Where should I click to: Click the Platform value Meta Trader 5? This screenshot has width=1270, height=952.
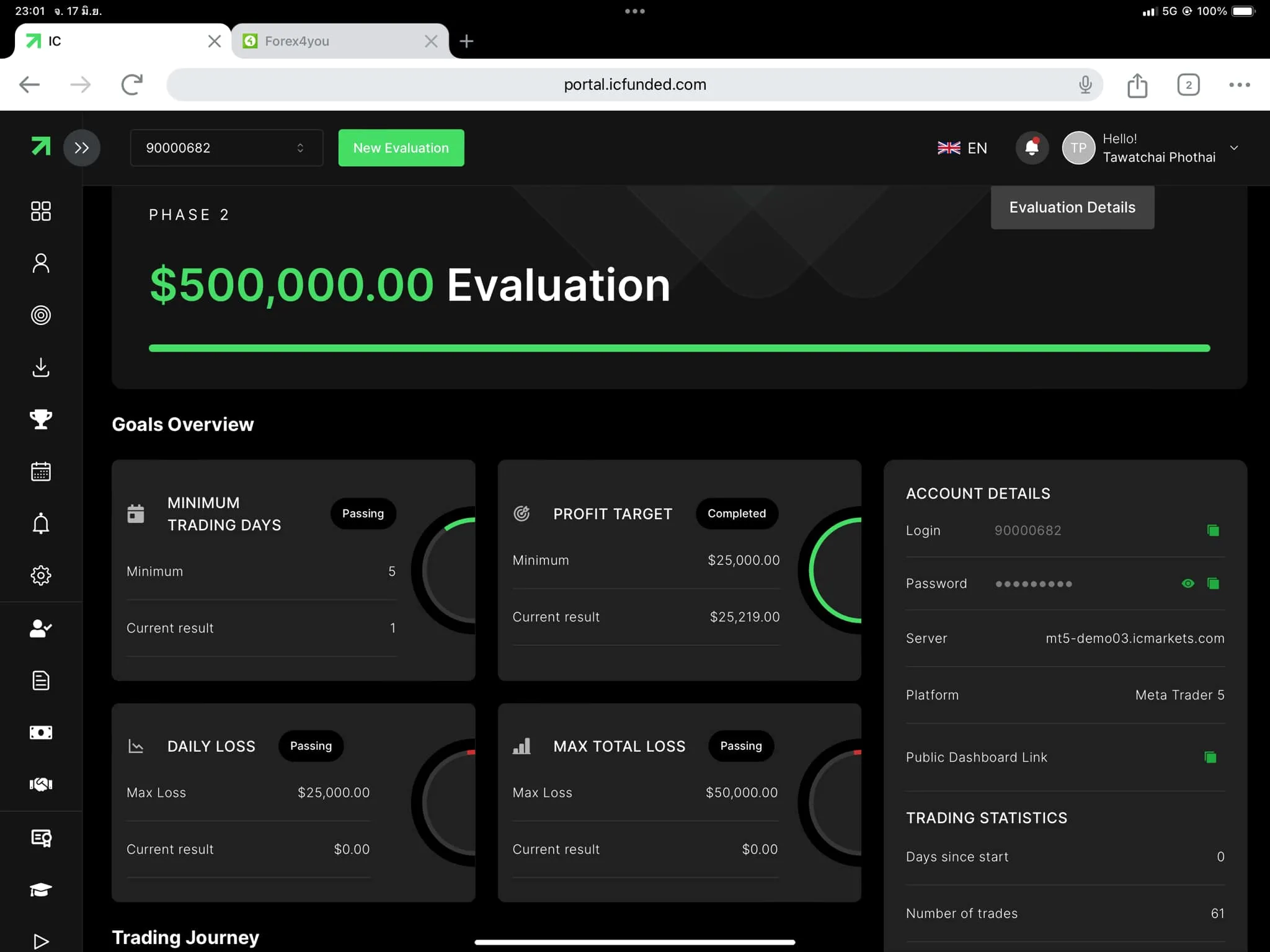pyautogui.click(x=1179, y=695)
